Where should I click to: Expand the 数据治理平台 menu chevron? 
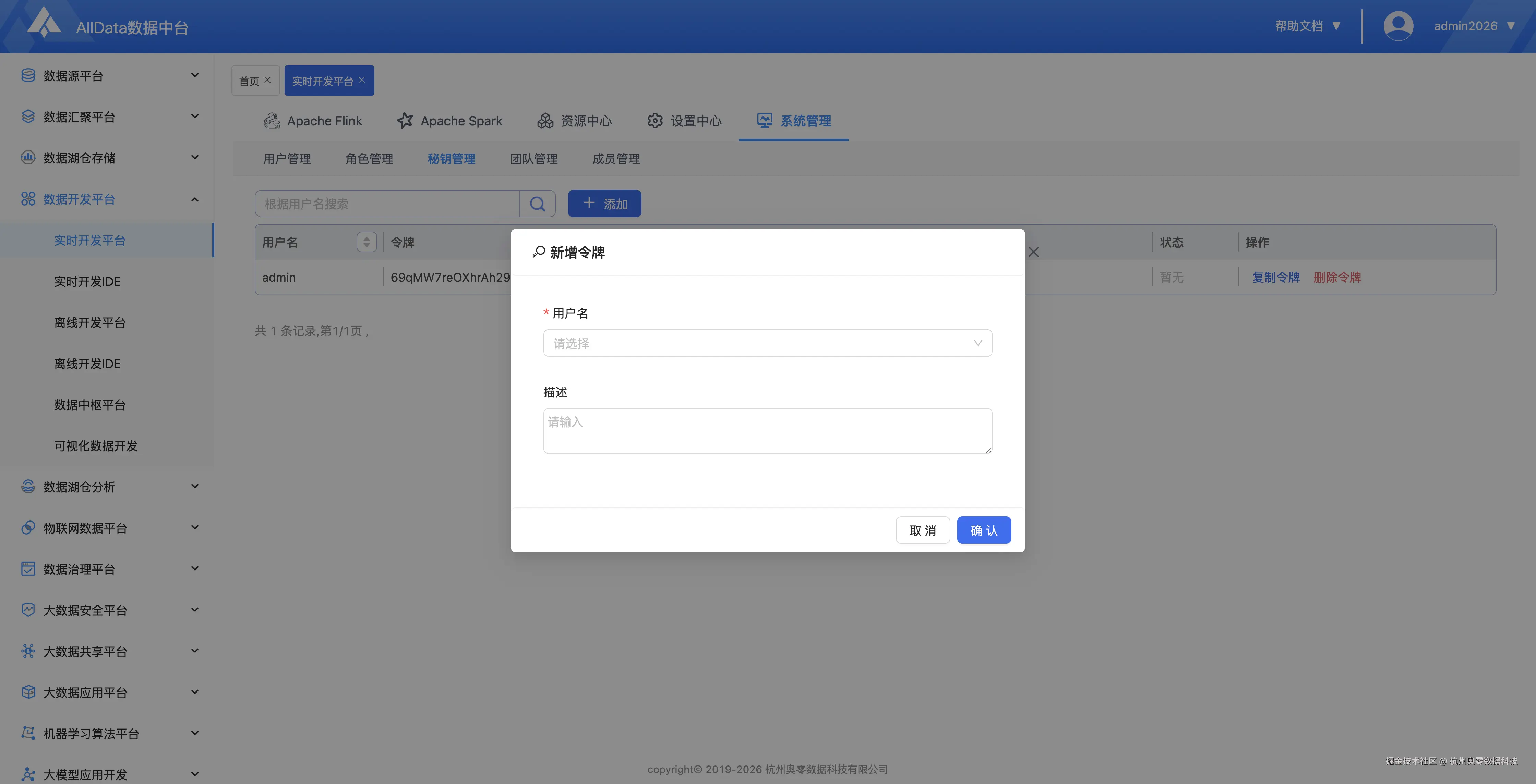click(194, 568)
